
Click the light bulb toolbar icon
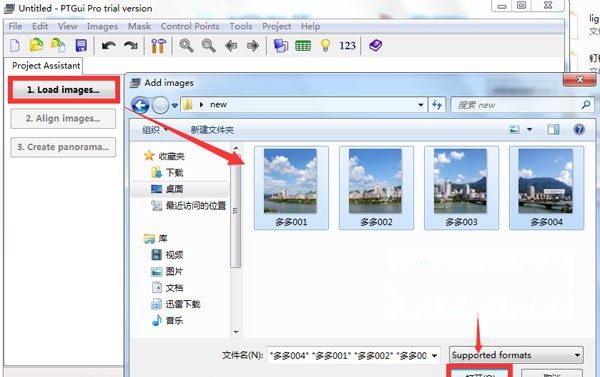[x=325, y=45]
